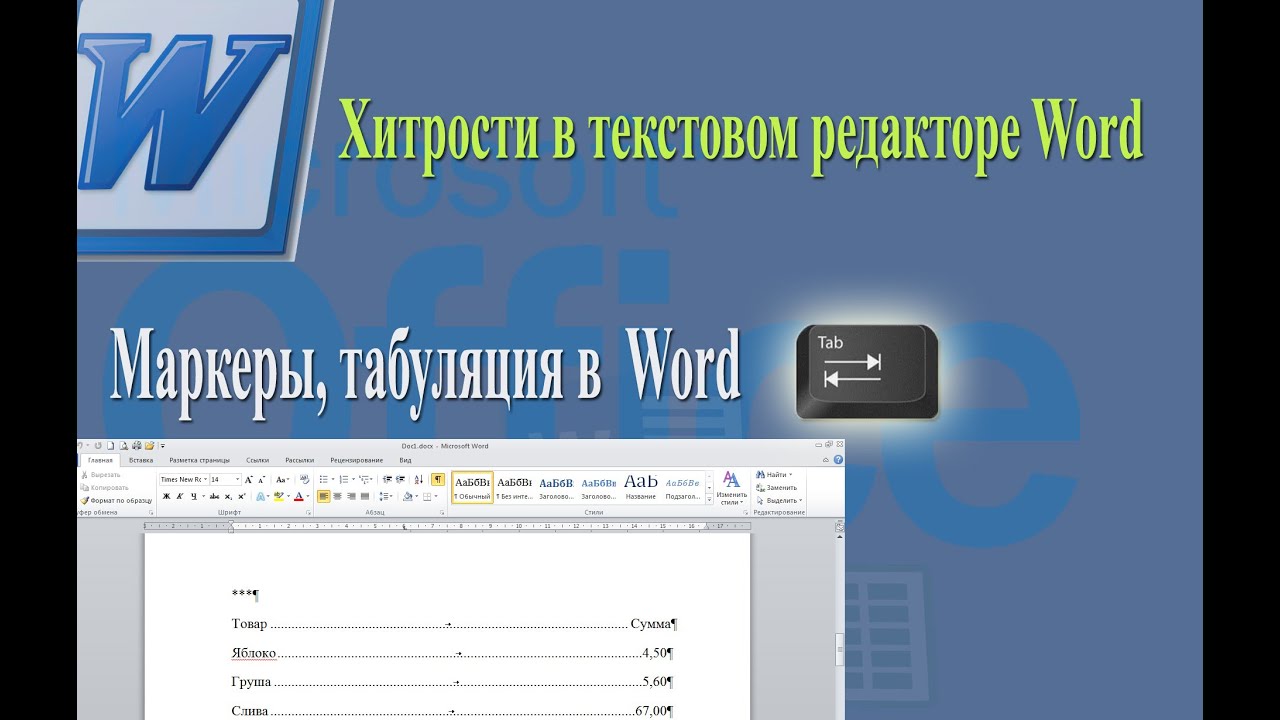Justify the paragraph text
The image size is (1280, 720).
(365, 496)
